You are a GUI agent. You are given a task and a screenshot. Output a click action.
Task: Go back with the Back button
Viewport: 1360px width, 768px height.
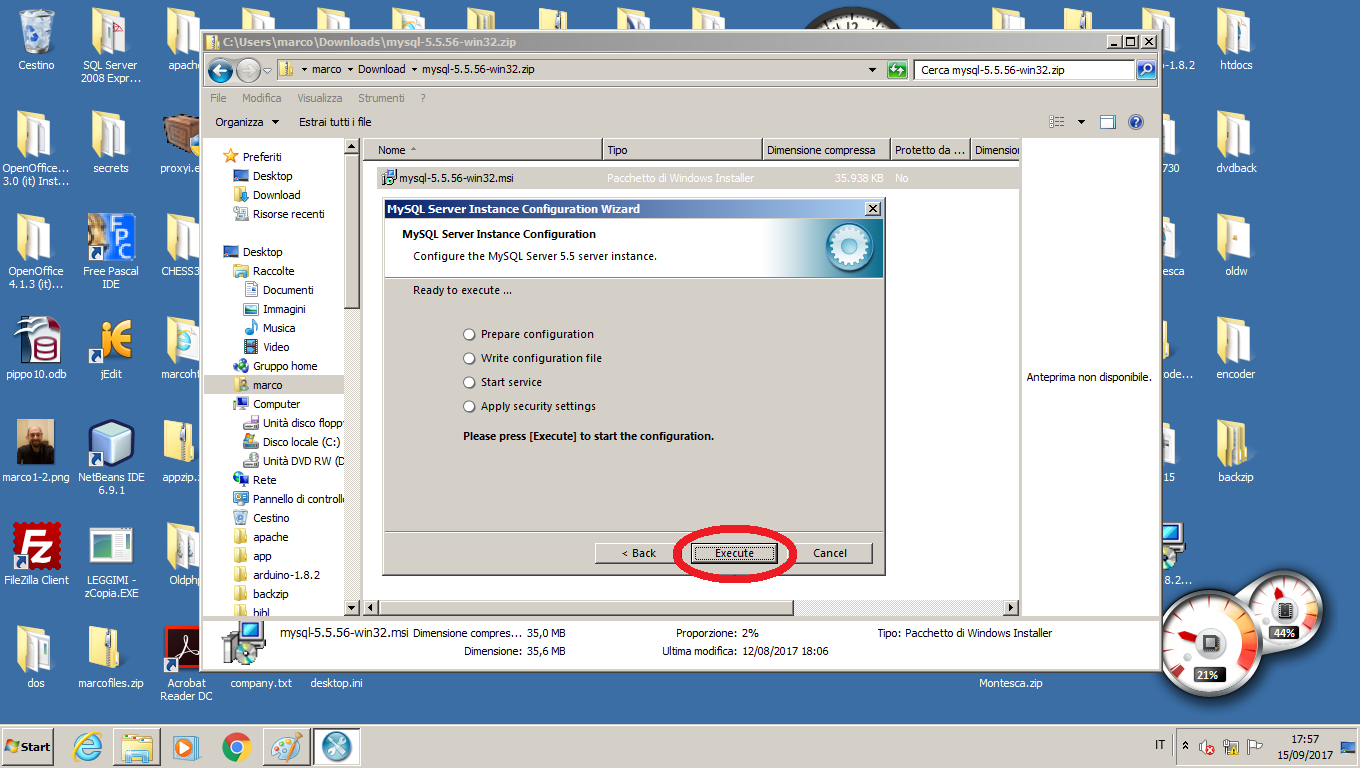pyautogui.click(x=637, y=553)
